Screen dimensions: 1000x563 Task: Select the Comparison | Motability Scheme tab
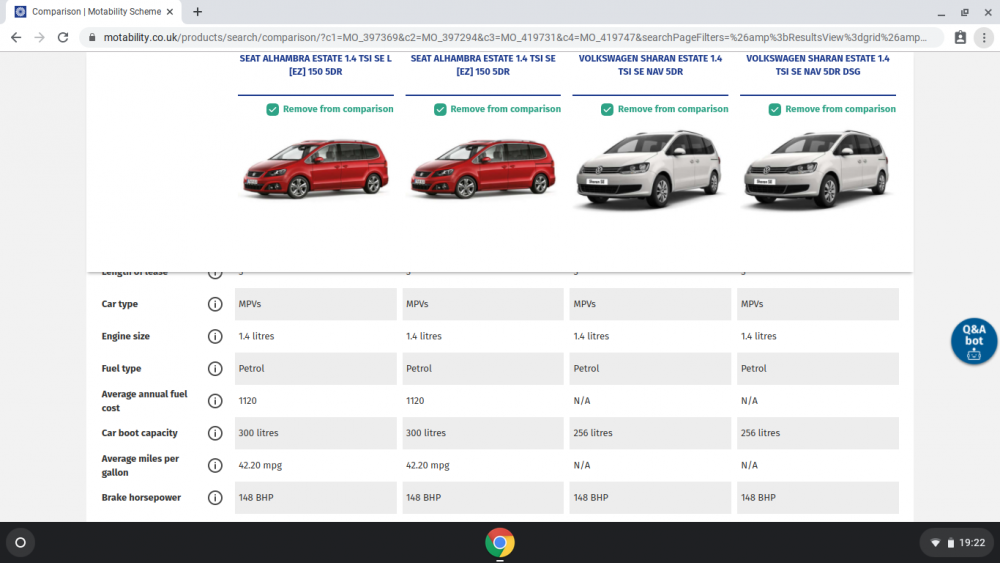coord(96,11)
